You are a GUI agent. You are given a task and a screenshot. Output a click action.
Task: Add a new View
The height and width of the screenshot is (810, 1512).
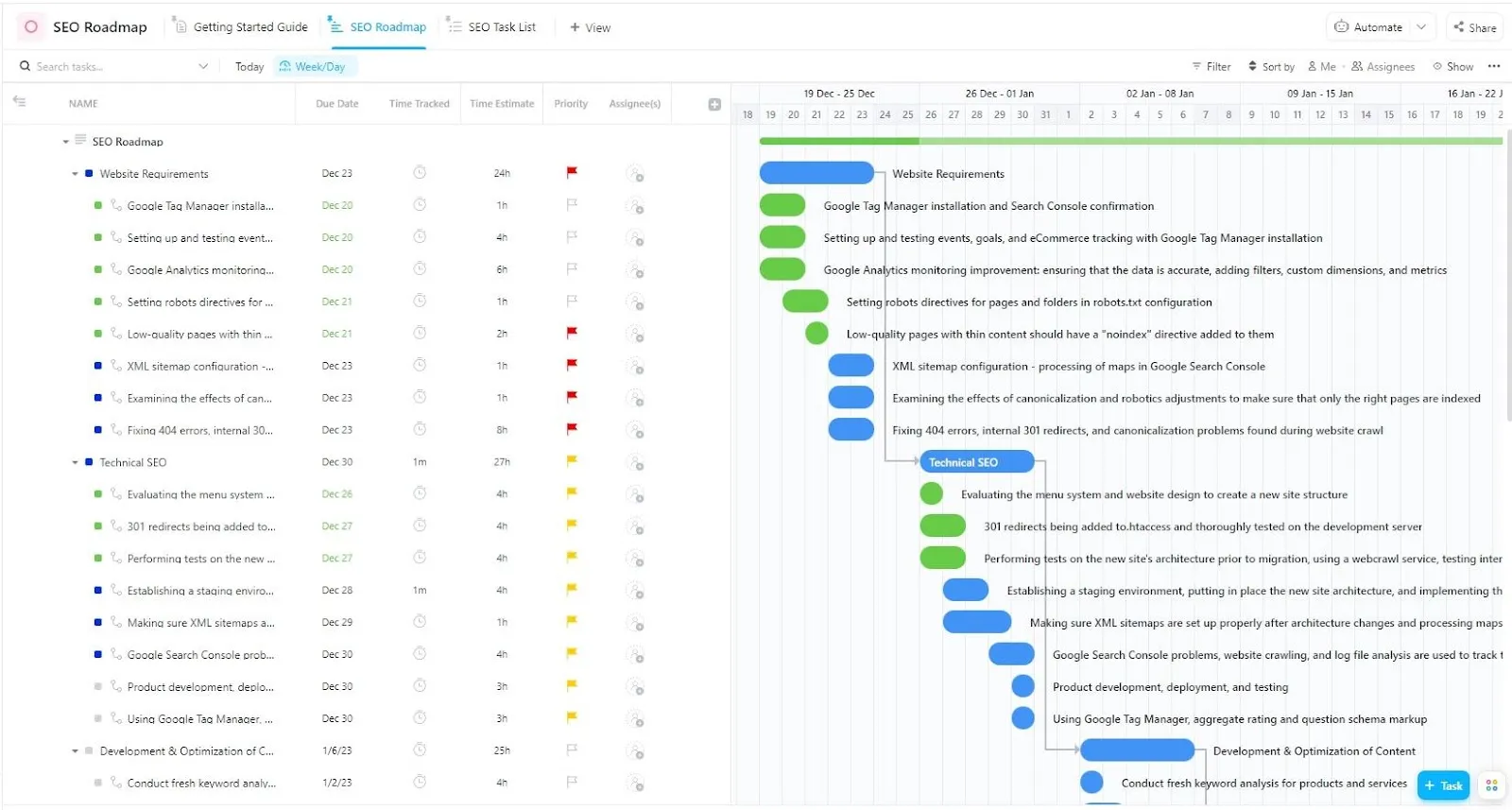coord(590,27)
